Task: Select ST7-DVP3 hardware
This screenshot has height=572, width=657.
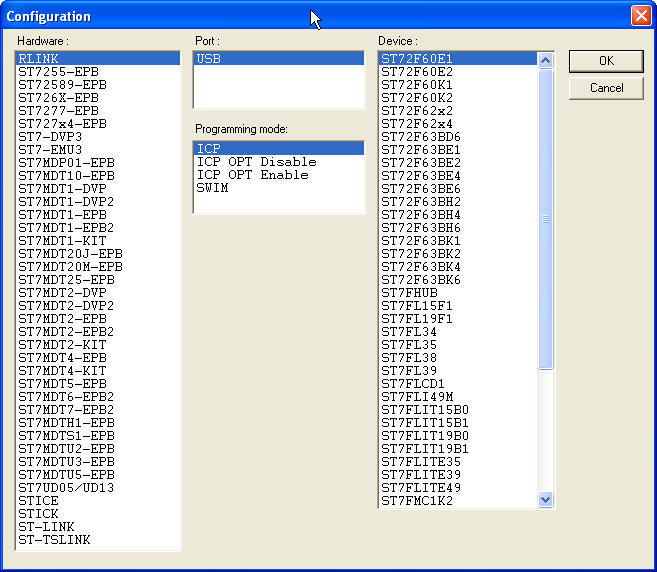Action: point(98,137)
